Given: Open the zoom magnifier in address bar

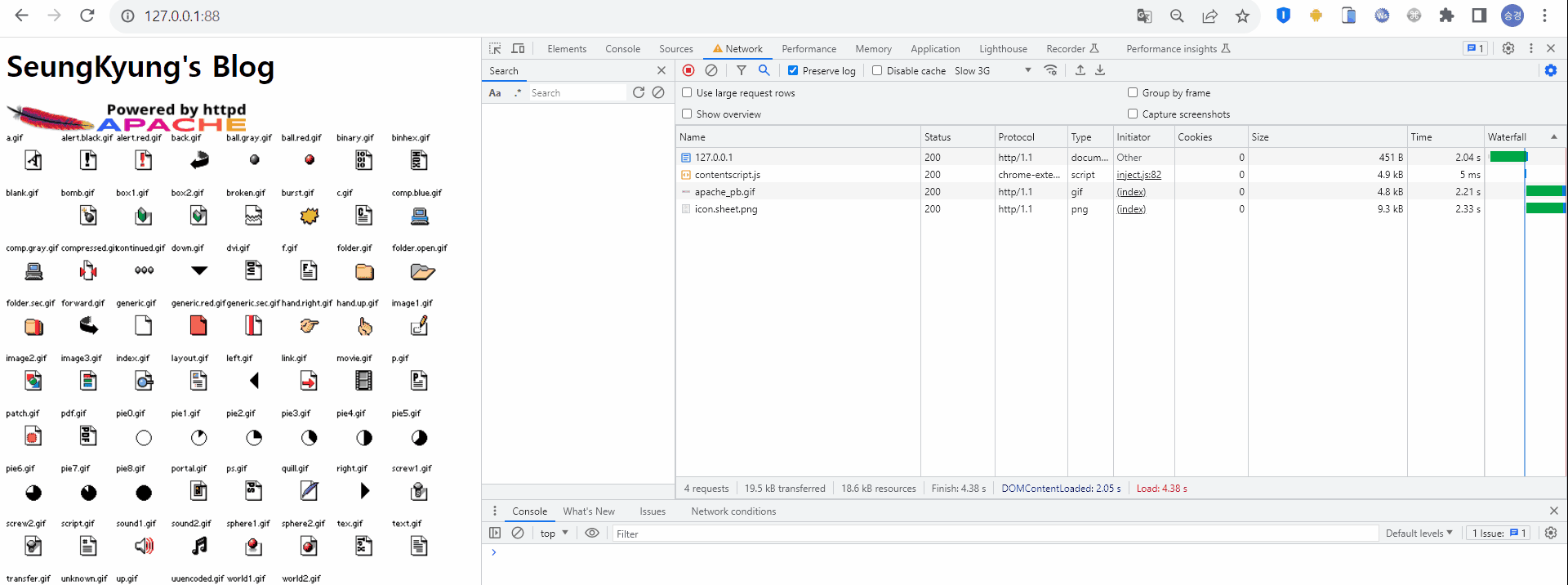Looking at the screenshot, I should click(x=1177, y=16).
